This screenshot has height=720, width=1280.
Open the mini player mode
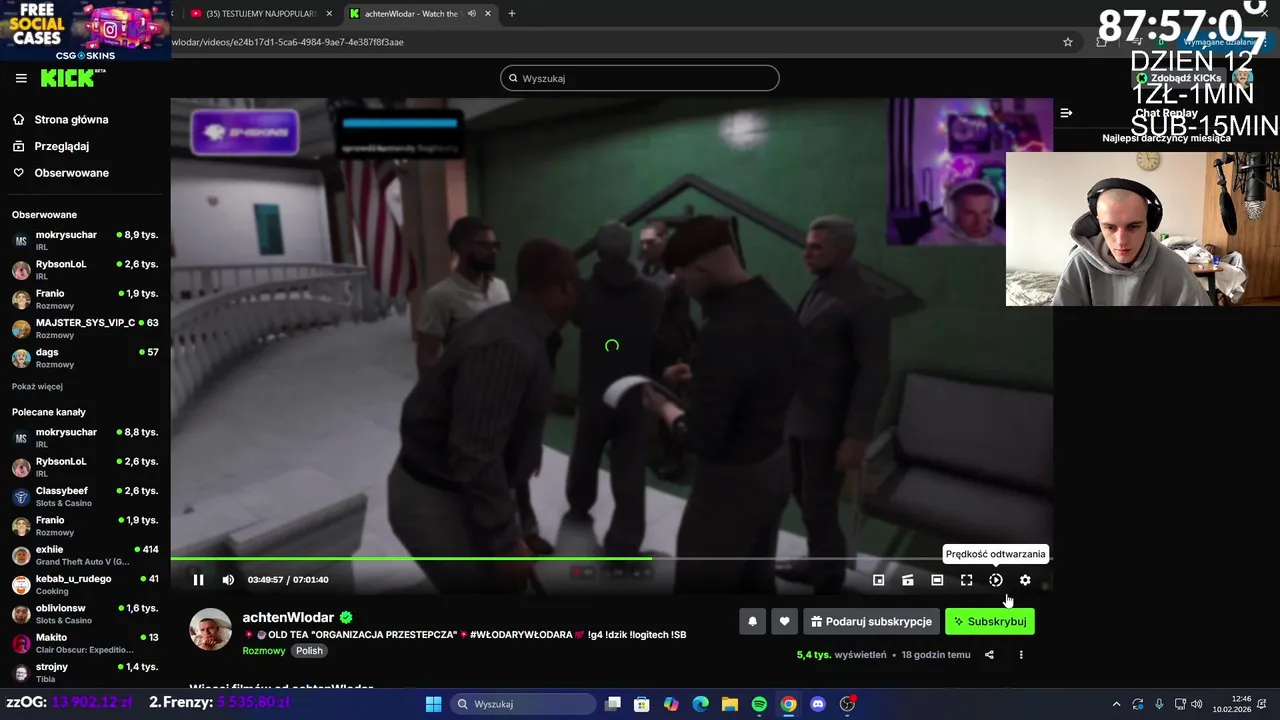[879, 580]
